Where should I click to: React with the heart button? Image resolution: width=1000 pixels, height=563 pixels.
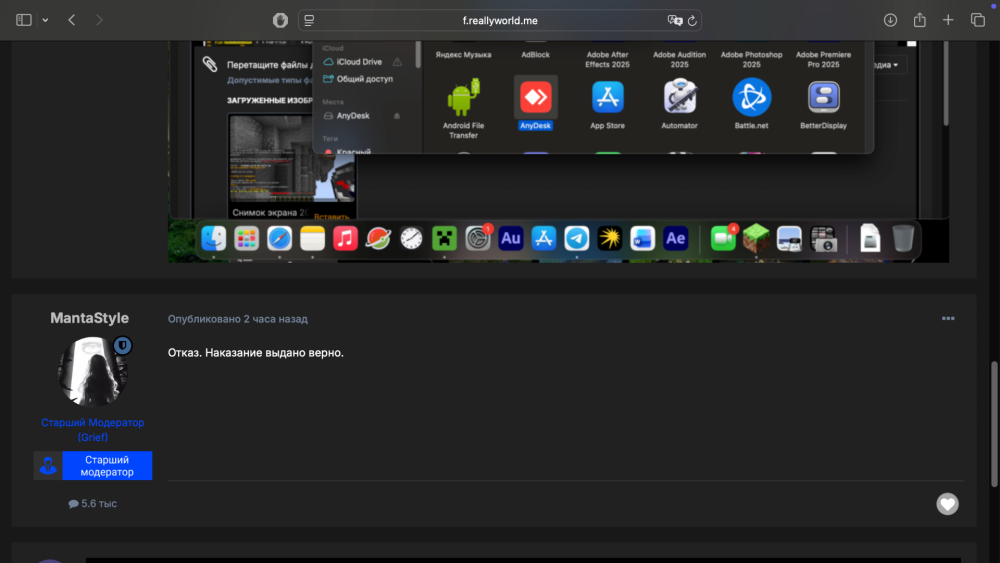tap(948, 504)
